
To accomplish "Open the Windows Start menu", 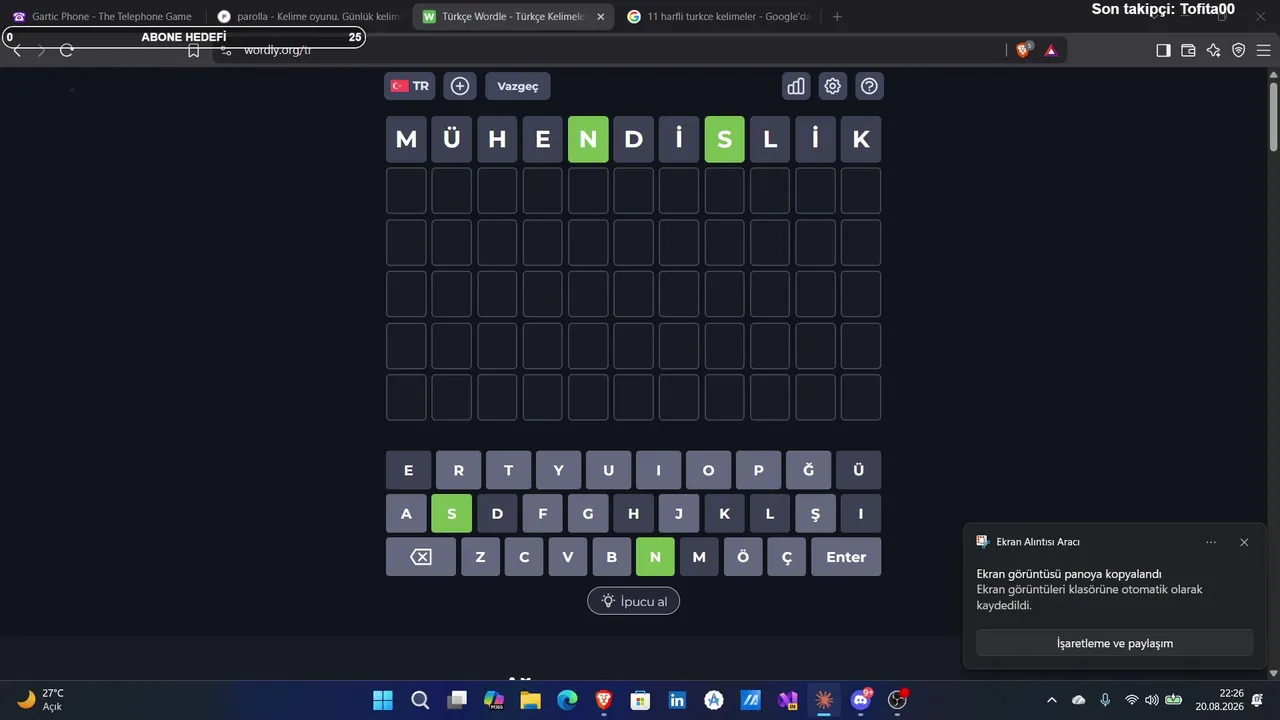I will [383, 700].
